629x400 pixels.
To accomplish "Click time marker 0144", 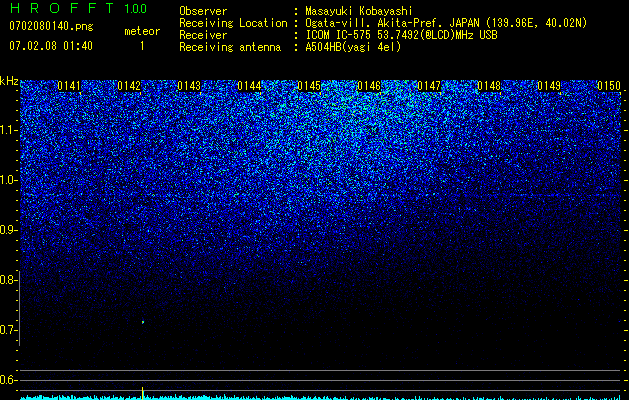I will pyautogui.click(x=249, y=86).
